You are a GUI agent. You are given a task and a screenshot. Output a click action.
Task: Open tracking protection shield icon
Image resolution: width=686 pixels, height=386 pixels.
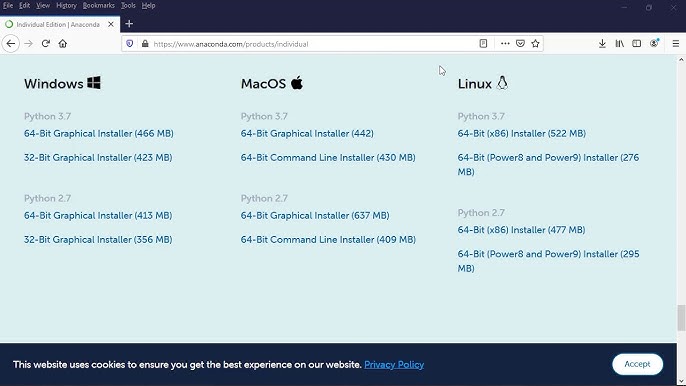[x=130, y=44]
